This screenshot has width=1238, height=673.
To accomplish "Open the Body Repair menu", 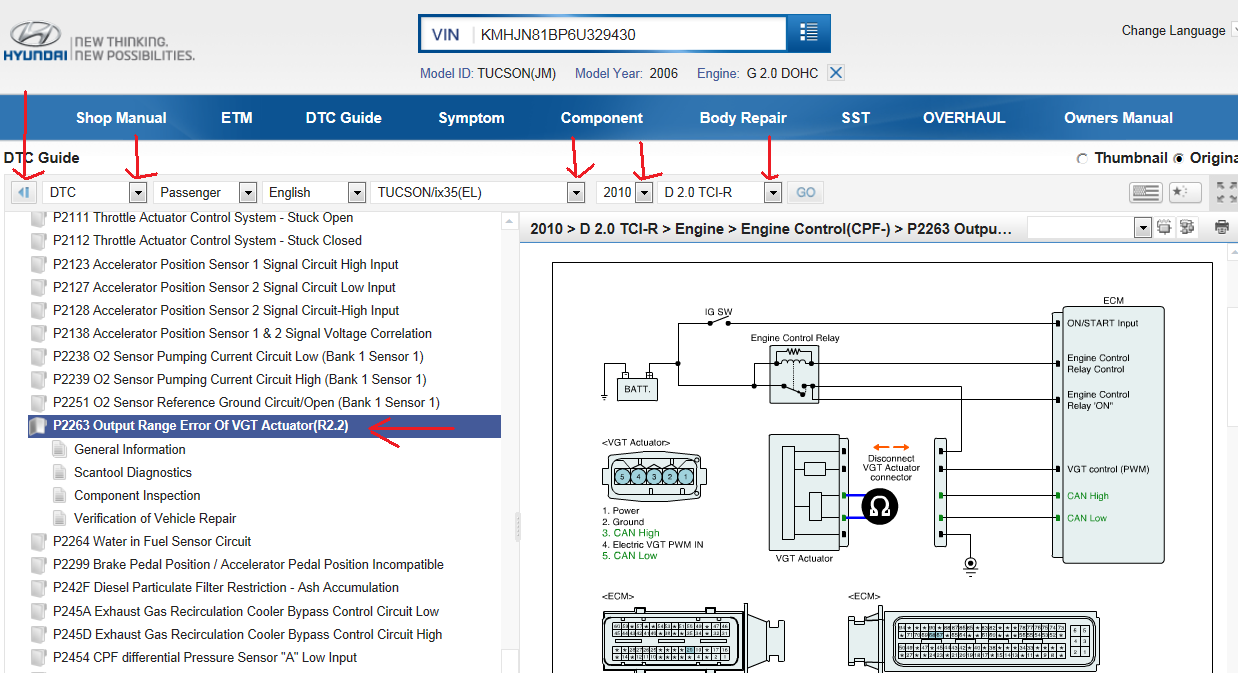I will coord(743,118).
